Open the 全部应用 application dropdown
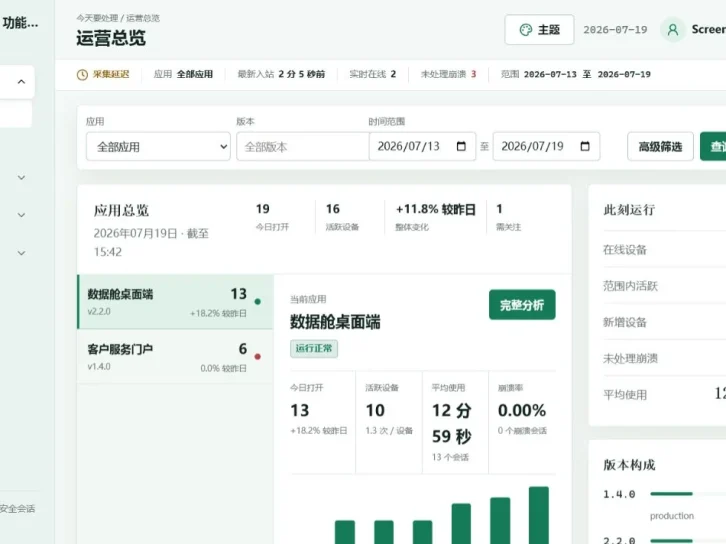Viewport: 726px width, 544px height. (158, 147)
